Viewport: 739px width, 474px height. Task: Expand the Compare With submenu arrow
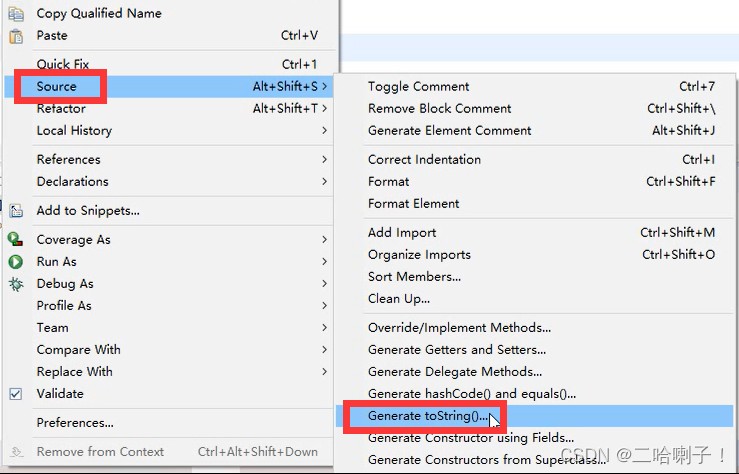[x=324, y=350]
